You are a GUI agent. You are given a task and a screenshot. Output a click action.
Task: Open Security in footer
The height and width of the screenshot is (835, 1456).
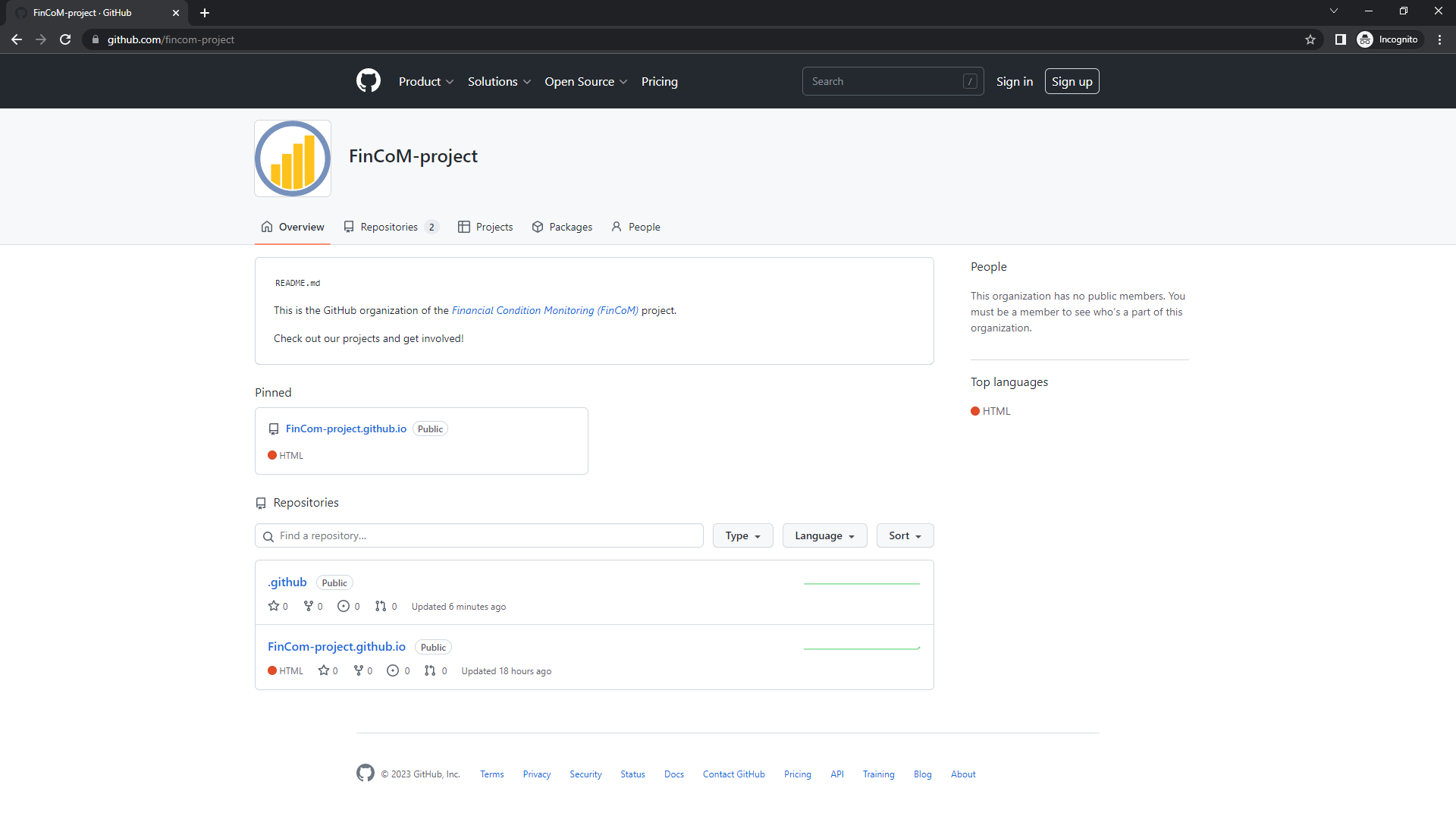coord(585,774)
